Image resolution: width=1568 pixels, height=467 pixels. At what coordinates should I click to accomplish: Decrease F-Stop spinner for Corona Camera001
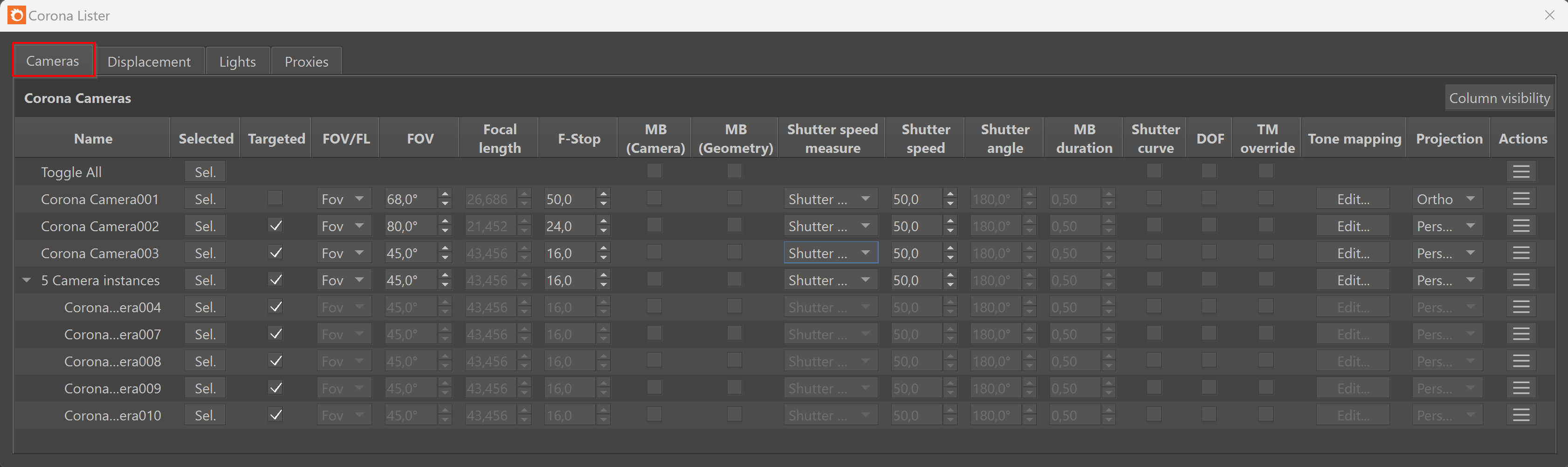[x=603, y=204]
